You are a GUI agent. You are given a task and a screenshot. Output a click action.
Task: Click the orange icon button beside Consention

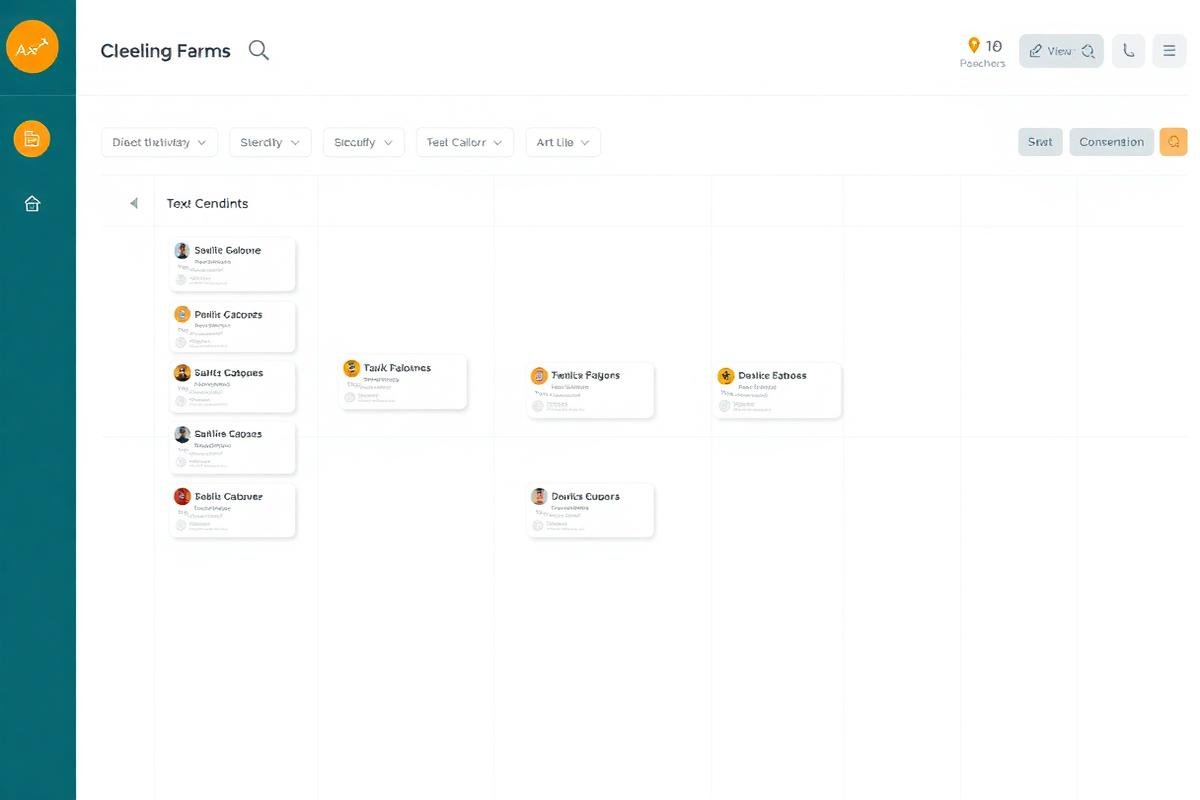point(1174,142)
